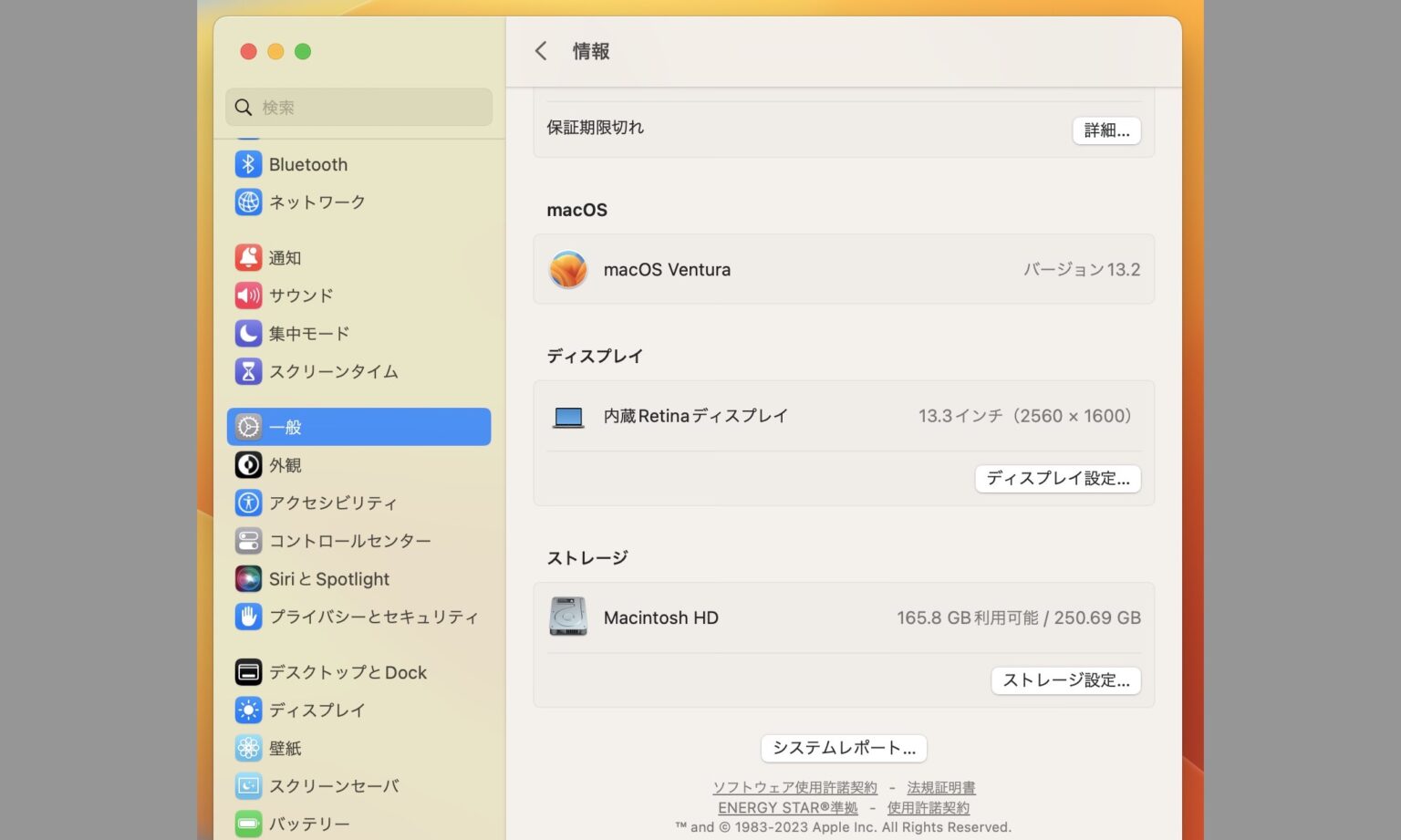Select アクセシビリティ label
The width and height of the screenshot is (1401, 840).
333,503
